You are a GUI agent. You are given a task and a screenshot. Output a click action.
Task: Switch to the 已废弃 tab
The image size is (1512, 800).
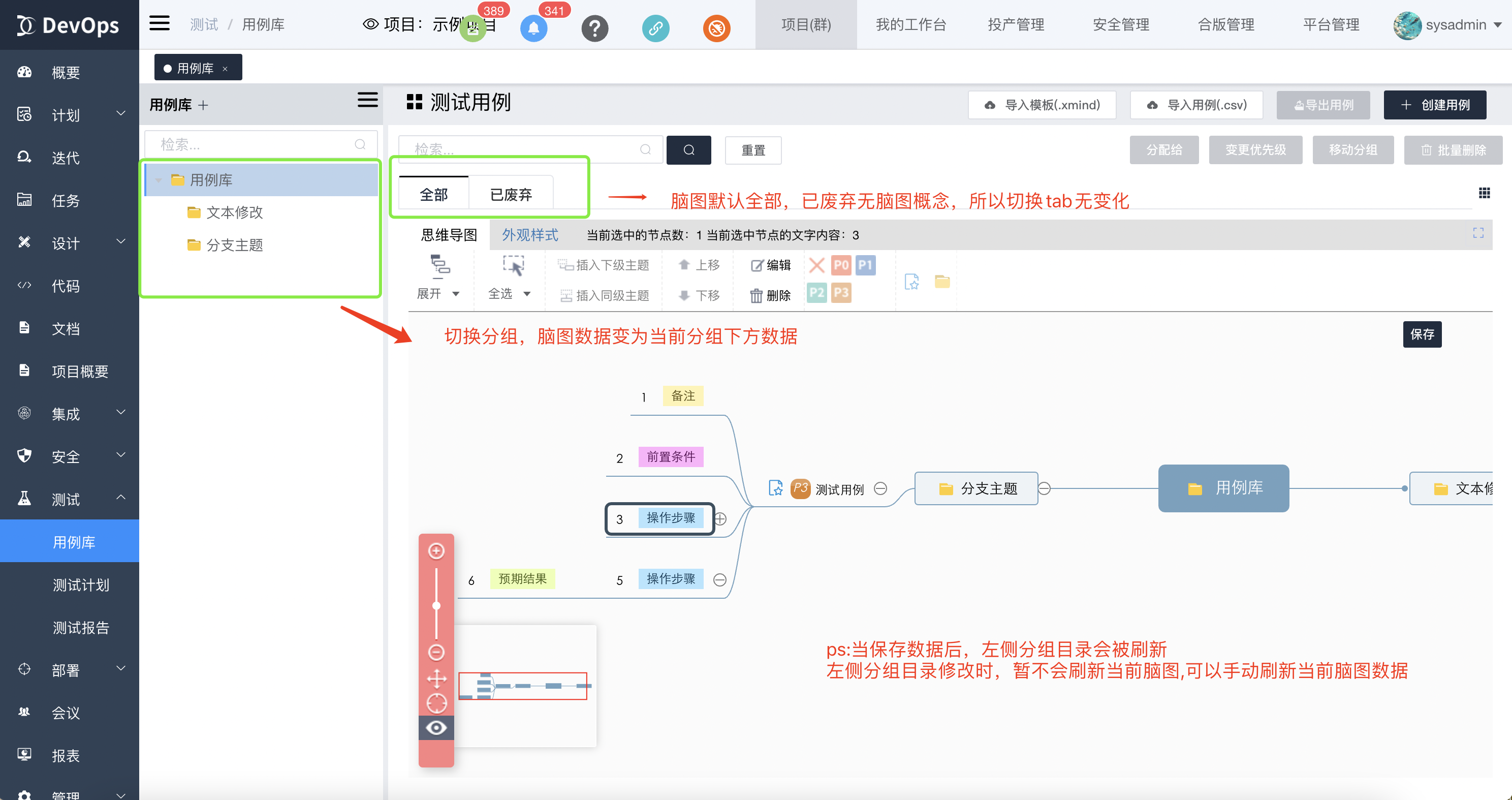tap(511, 195)
